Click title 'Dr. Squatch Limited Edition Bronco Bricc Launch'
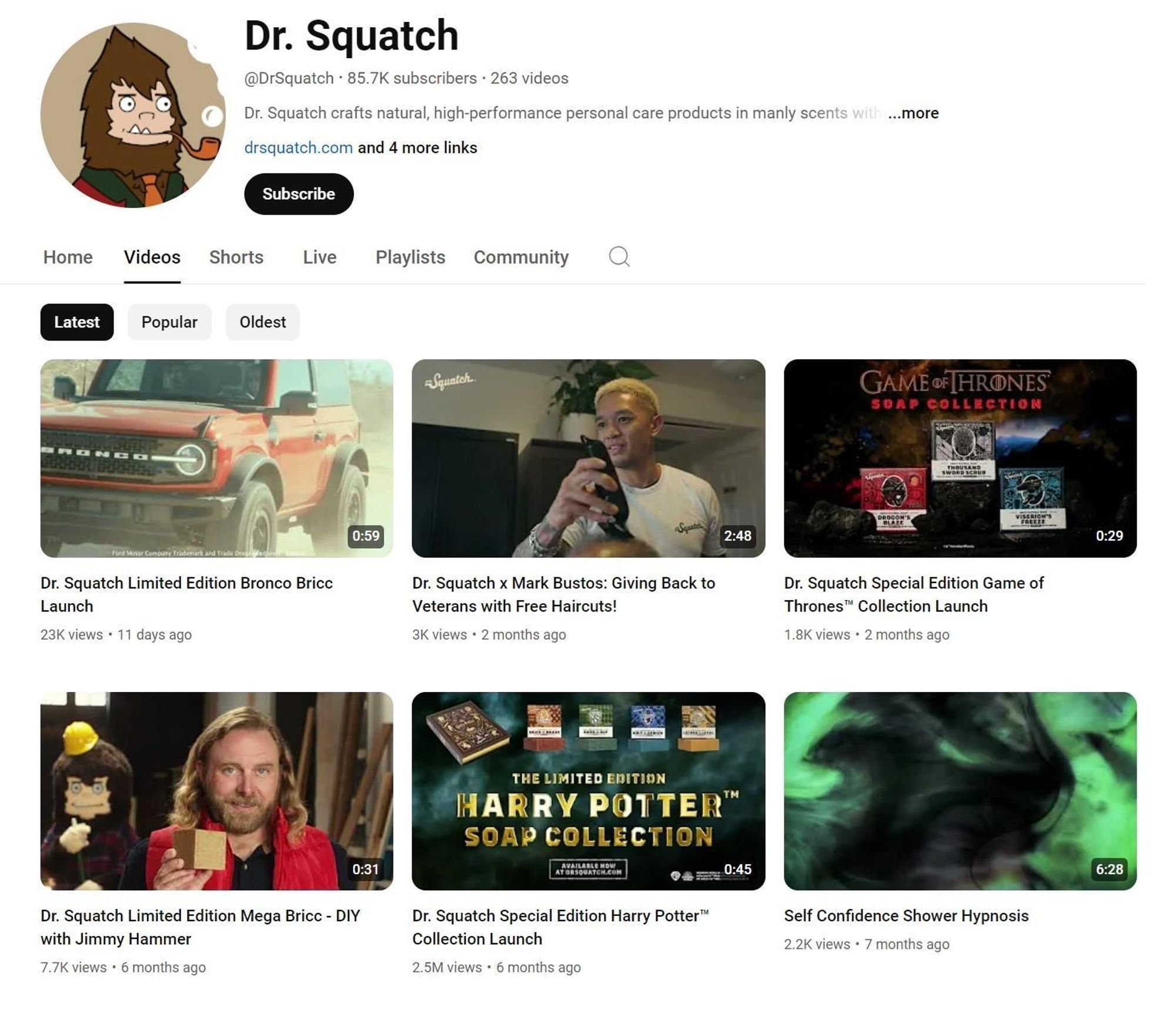Image resolution: width=1176 pixels, height=1010 pixels. 186,594
